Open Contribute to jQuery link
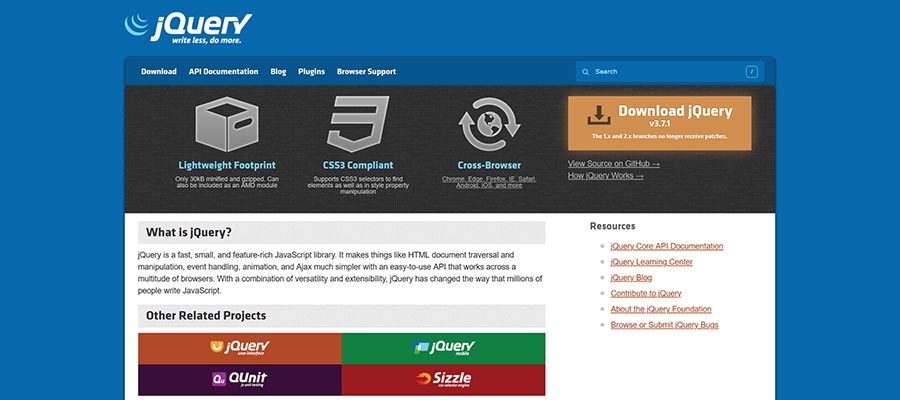The image size is (900, 400). click(x=646, y=293)
